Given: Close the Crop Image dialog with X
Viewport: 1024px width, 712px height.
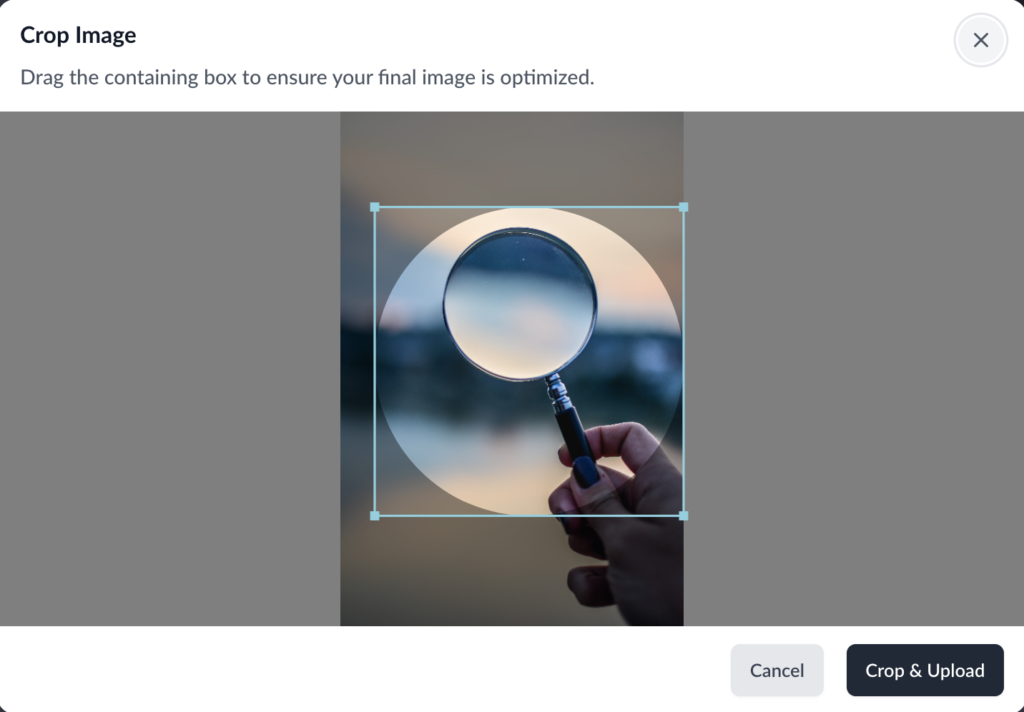Looking at the screenshot, I should pos(980,40).
